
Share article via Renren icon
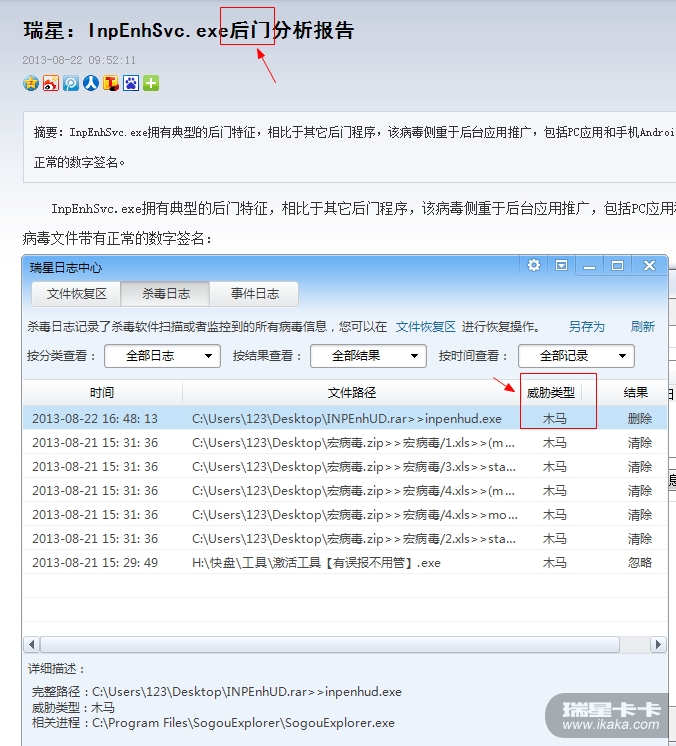pyautogui.click(x=91, y=83)
